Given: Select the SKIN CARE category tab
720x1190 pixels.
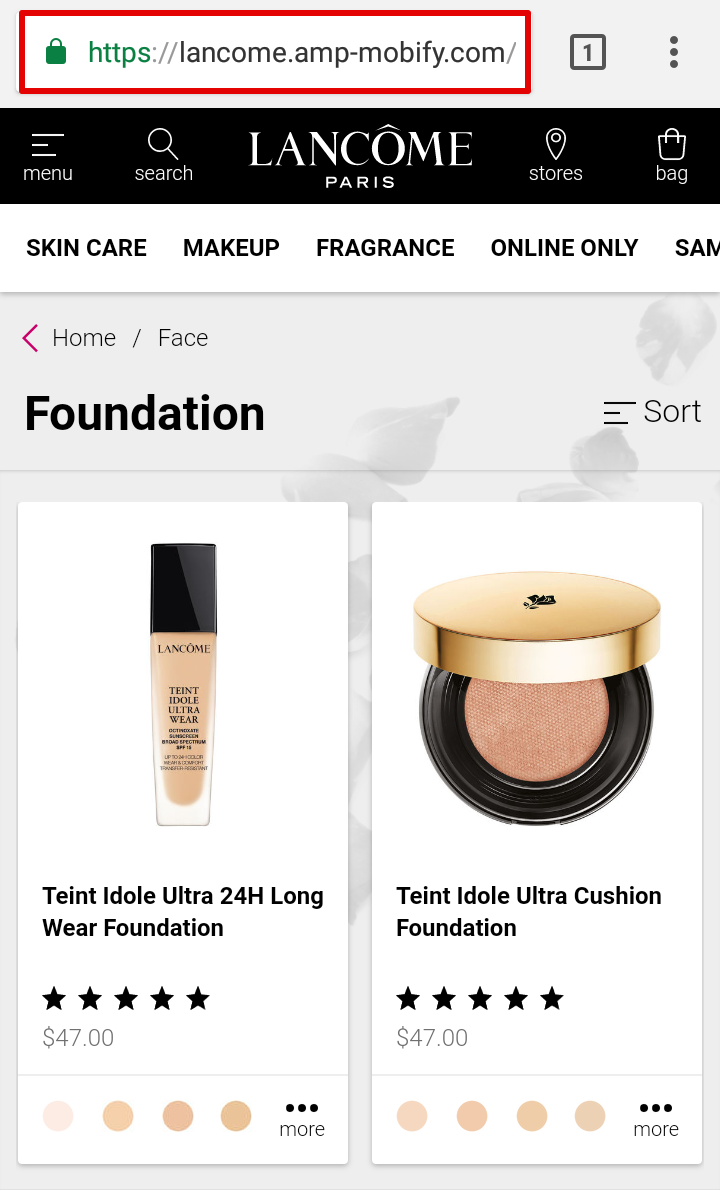Looking at the screenshot, I should (86, 248).
